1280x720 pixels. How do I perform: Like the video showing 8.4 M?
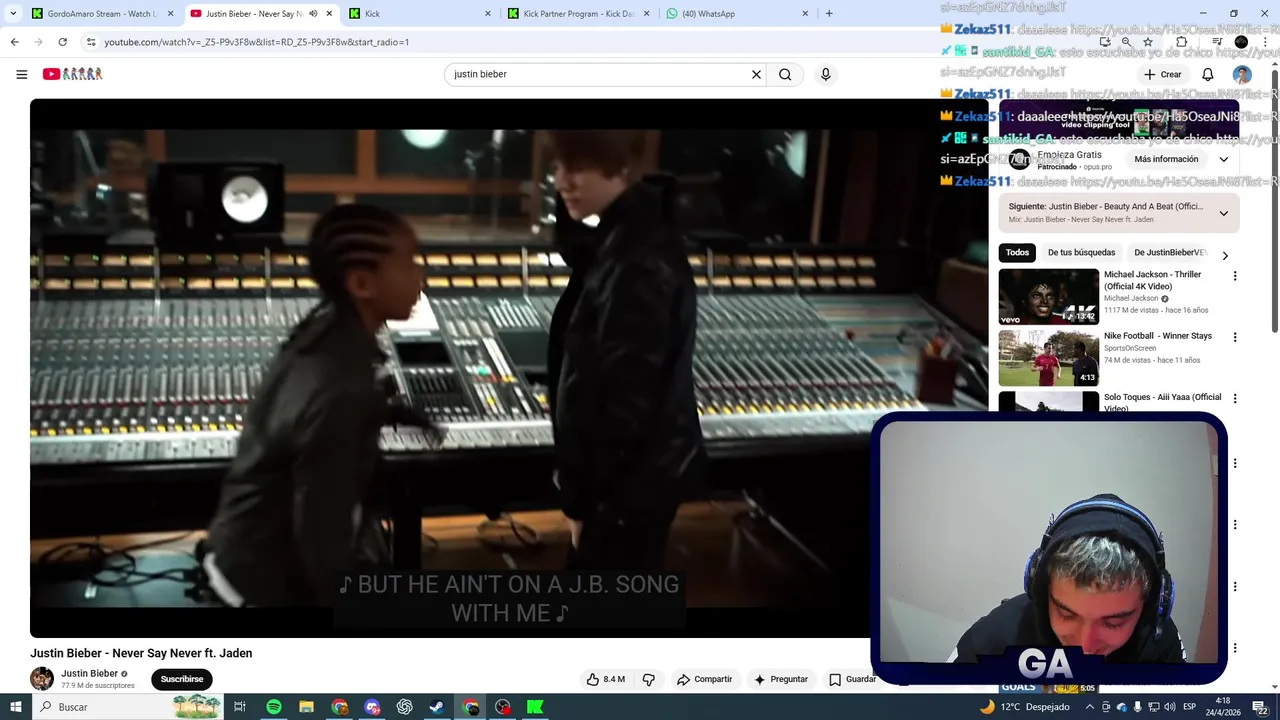click(606, 679)
